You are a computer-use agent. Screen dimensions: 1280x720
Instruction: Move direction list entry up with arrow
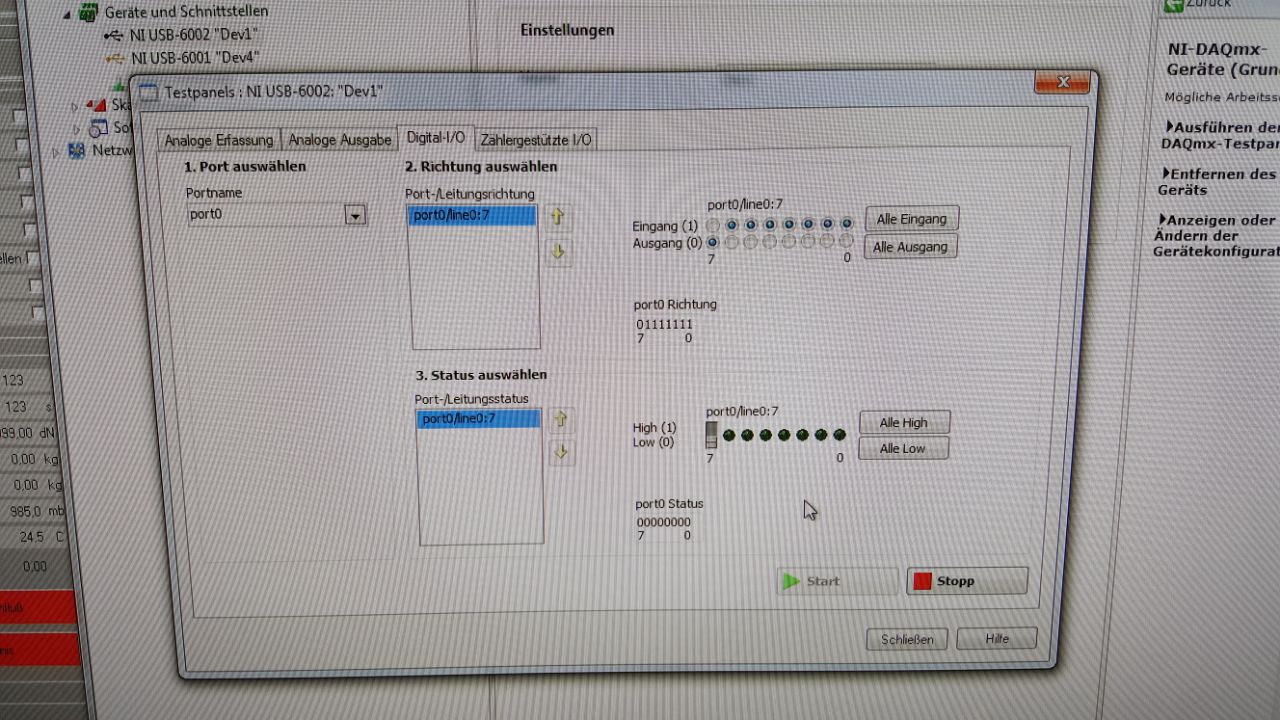pos(558,217)
